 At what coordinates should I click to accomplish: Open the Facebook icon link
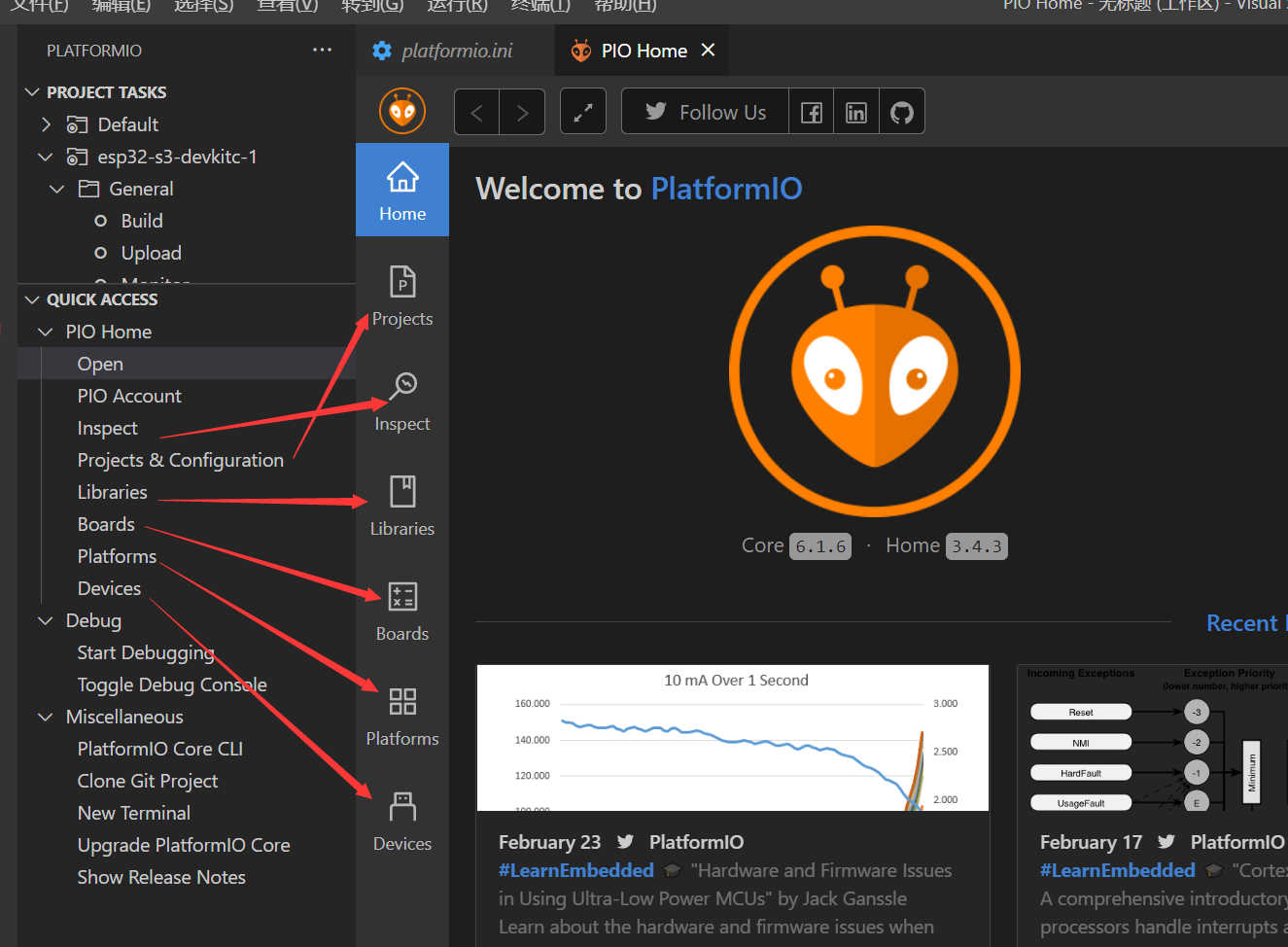(x=812, y=113)
